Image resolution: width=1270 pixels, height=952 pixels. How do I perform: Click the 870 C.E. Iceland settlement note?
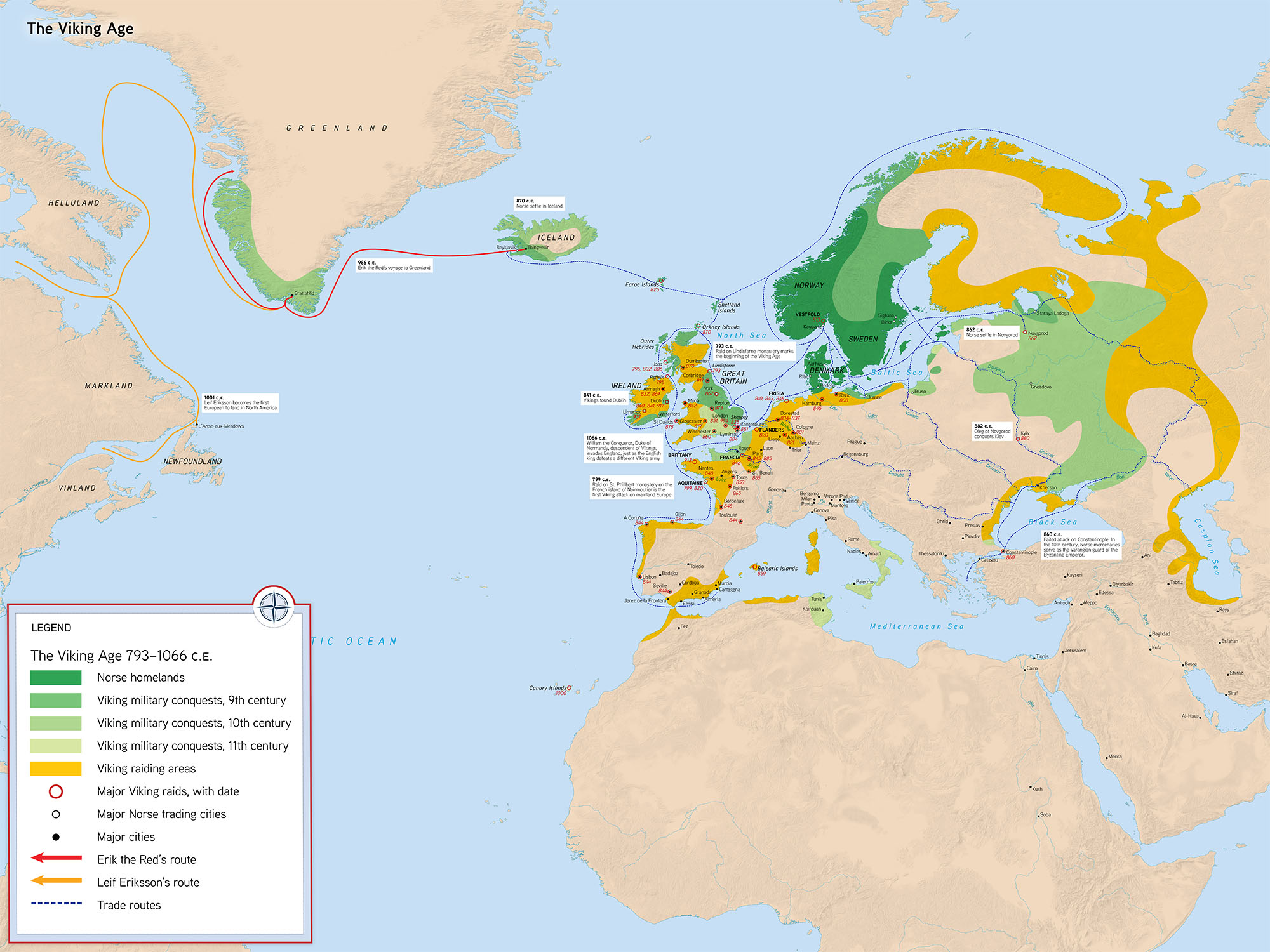[x=539, y=204]
